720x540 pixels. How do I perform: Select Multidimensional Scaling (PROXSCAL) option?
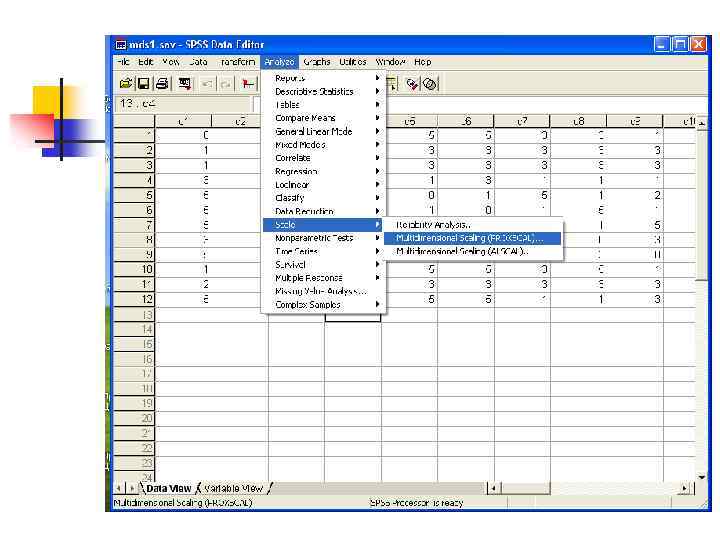[473, 238]
